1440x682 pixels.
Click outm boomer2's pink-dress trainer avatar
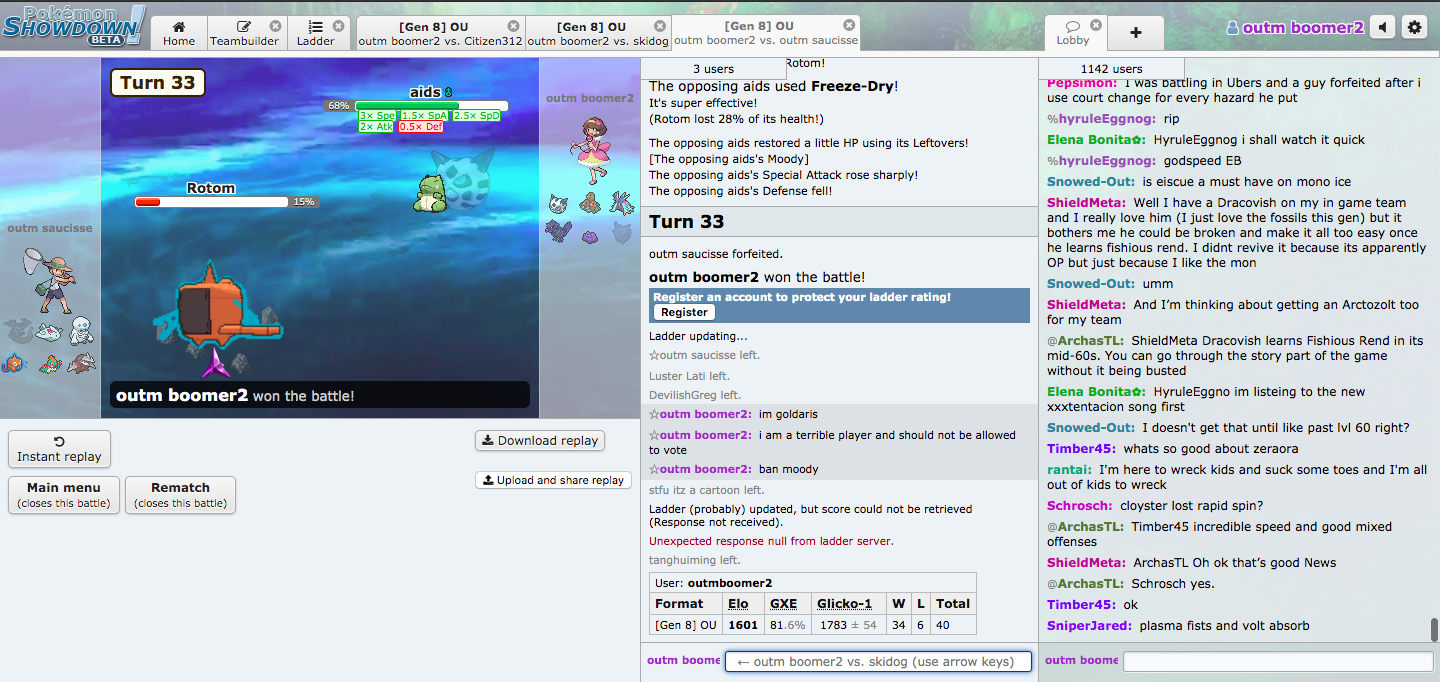(x=589, y=150)
